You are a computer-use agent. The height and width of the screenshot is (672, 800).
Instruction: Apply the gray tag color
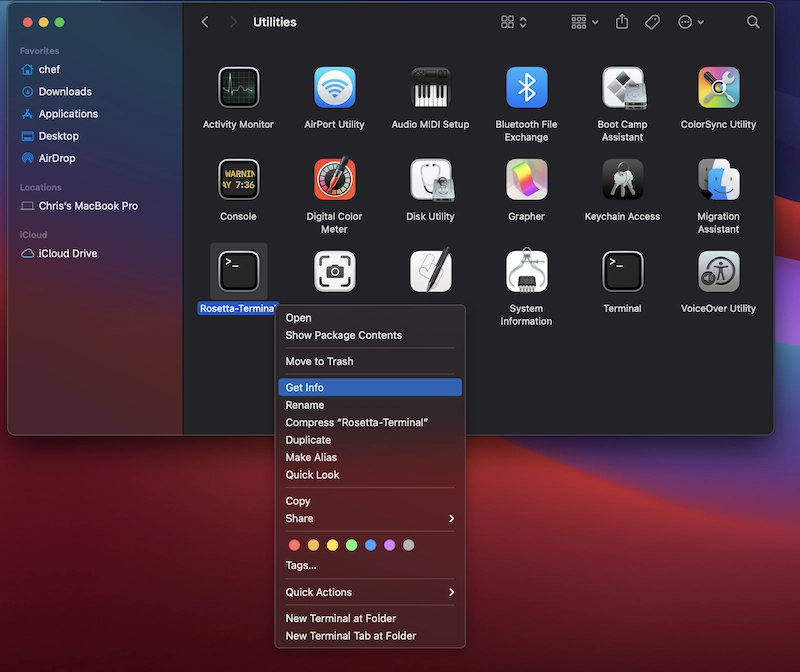click(x=409, y=545)
